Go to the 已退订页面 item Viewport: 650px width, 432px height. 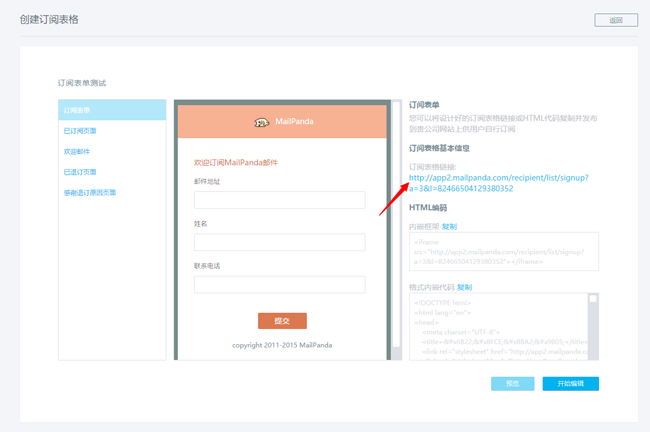coord(80,172)
